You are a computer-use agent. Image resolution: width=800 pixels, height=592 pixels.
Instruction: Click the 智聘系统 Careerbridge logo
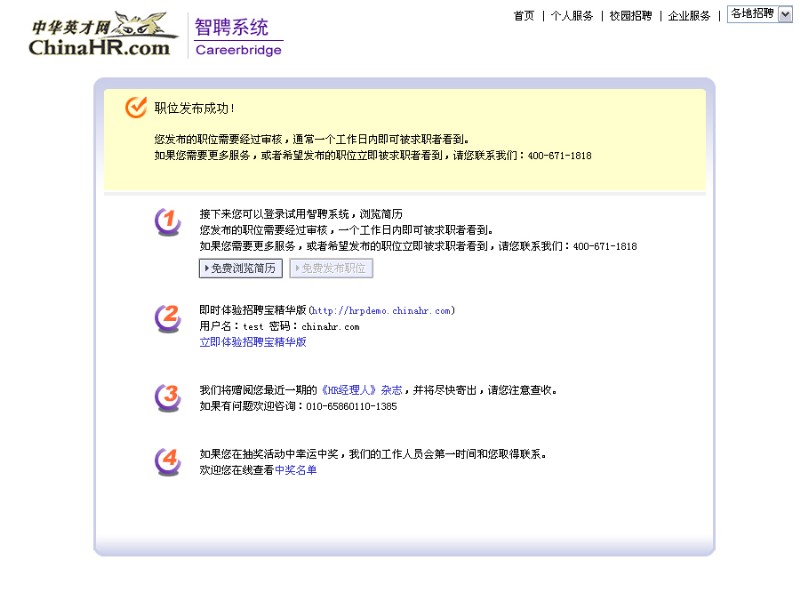coord(238,36)
